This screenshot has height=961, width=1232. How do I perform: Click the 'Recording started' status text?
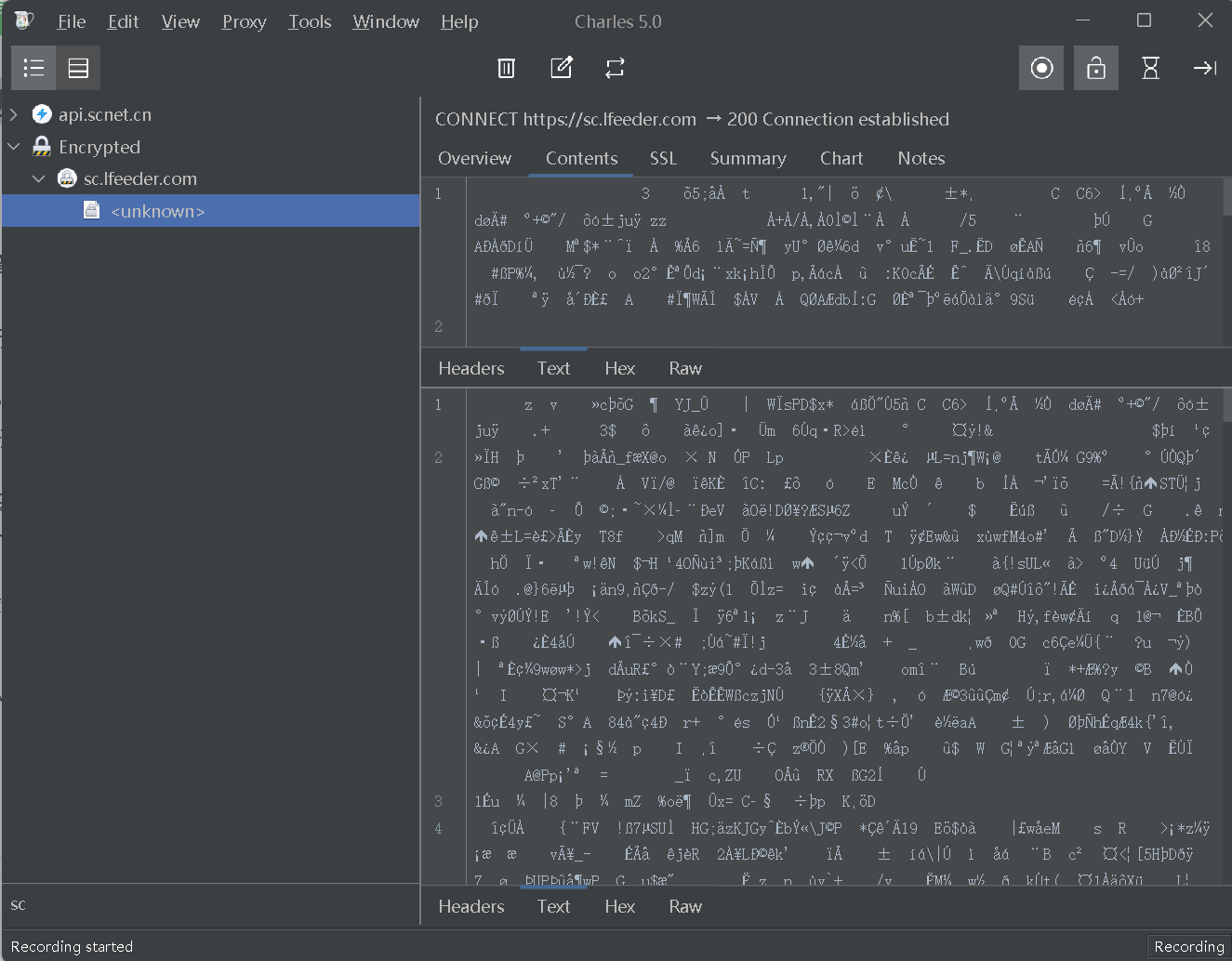(x=72, y=946)
